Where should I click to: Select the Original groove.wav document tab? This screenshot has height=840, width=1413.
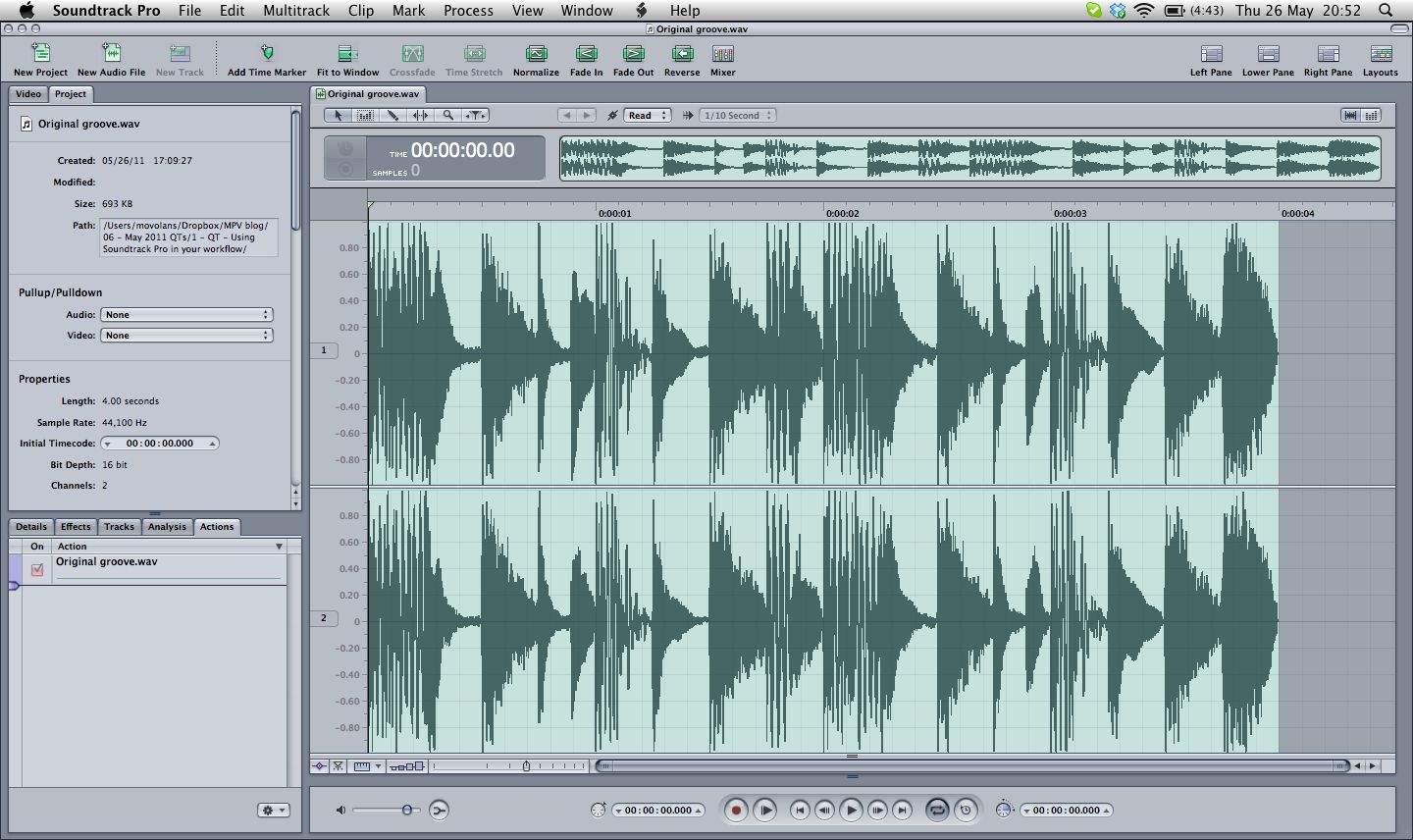pos(368,94)
